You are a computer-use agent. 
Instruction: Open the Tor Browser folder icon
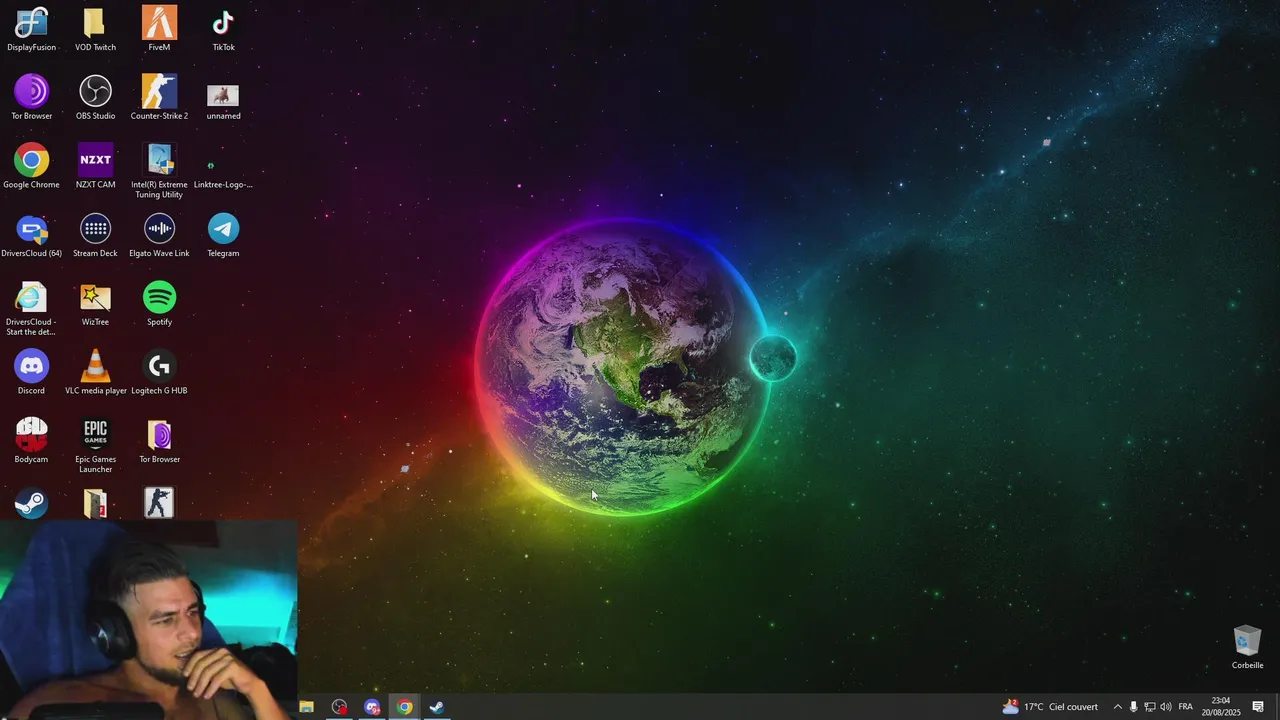[x=159, y=442]
